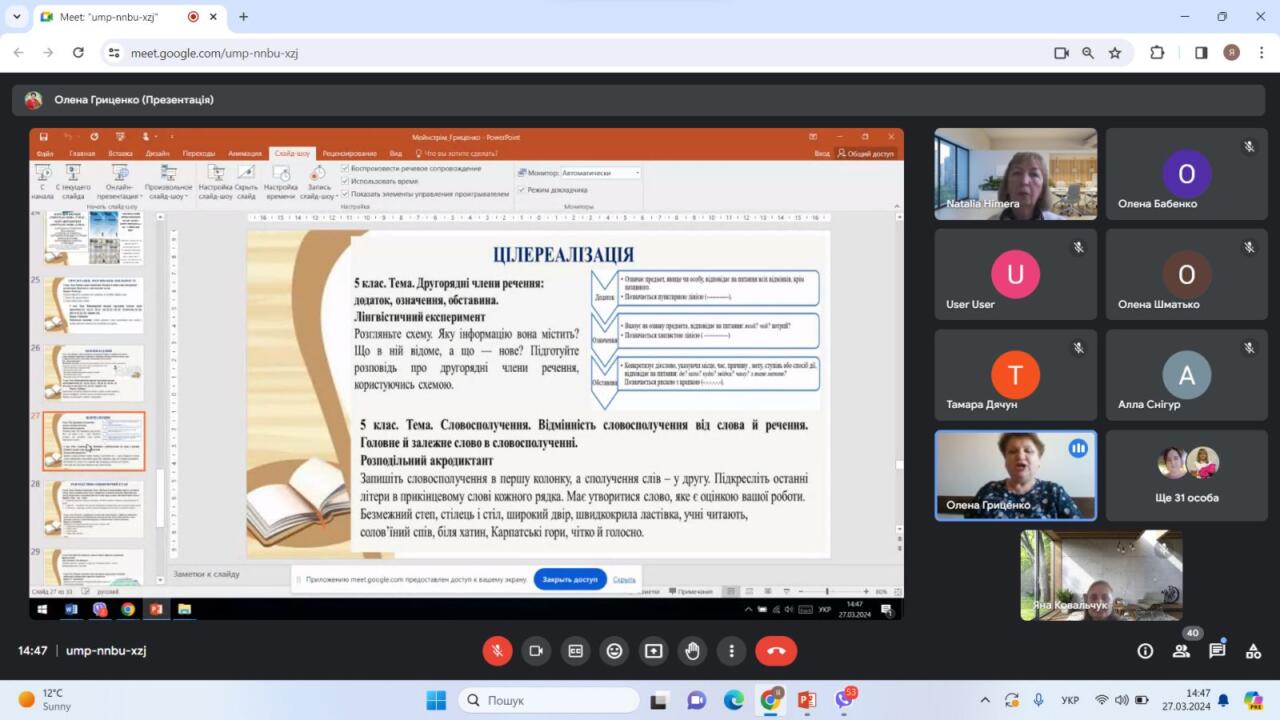Open the 'Рецензирование' ribbon tab
Viewport: 1280px width, 720px height.
[x=350, y=153]
